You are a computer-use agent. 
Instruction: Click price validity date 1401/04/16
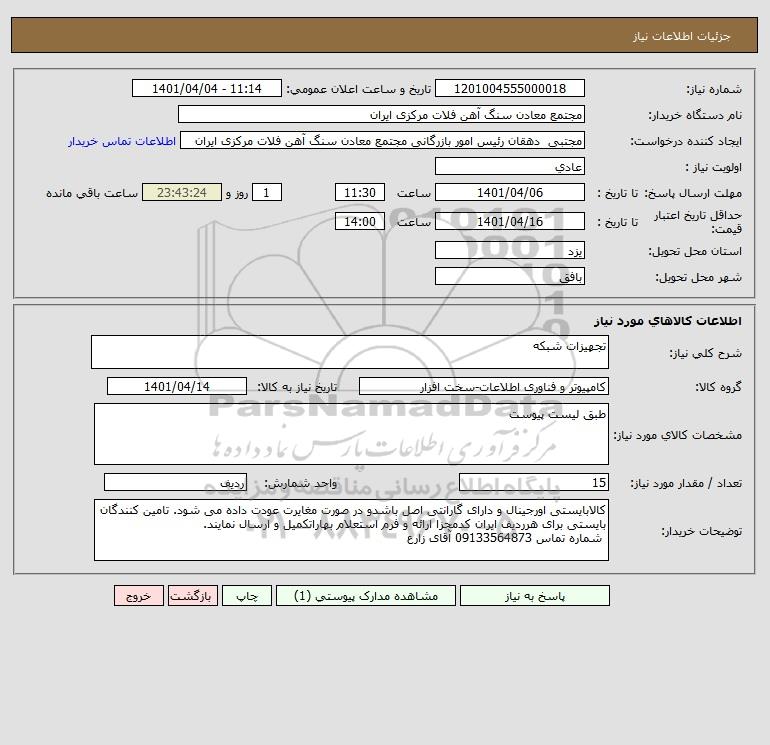point(510,221)
